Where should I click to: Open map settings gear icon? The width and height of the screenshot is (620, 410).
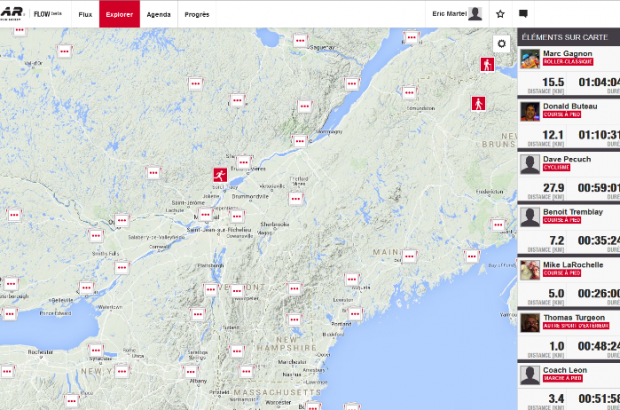point(501,44)
